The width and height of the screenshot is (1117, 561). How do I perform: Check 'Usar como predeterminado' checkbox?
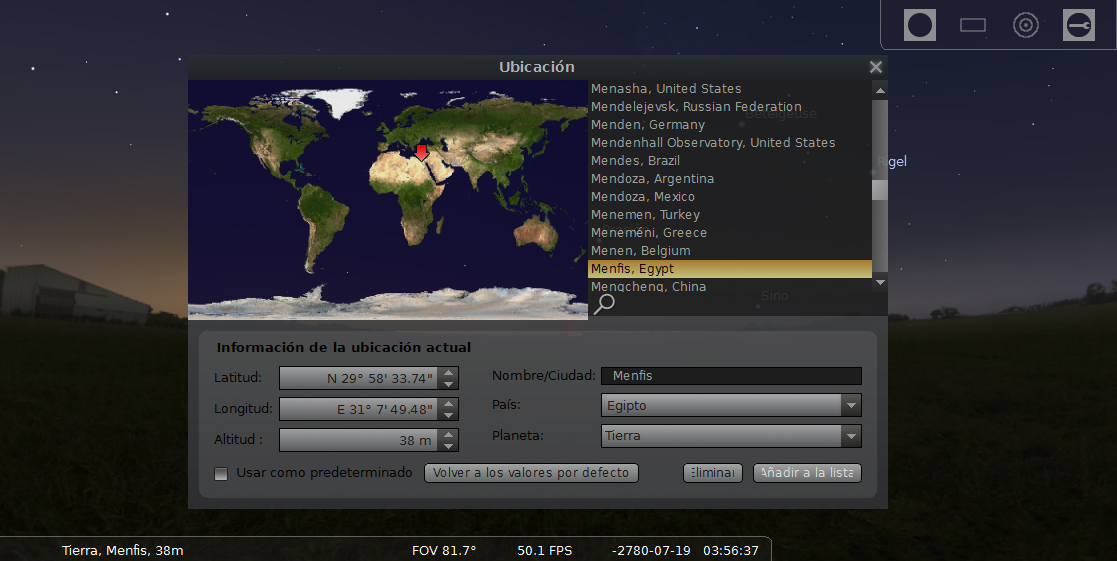(222, 473)
